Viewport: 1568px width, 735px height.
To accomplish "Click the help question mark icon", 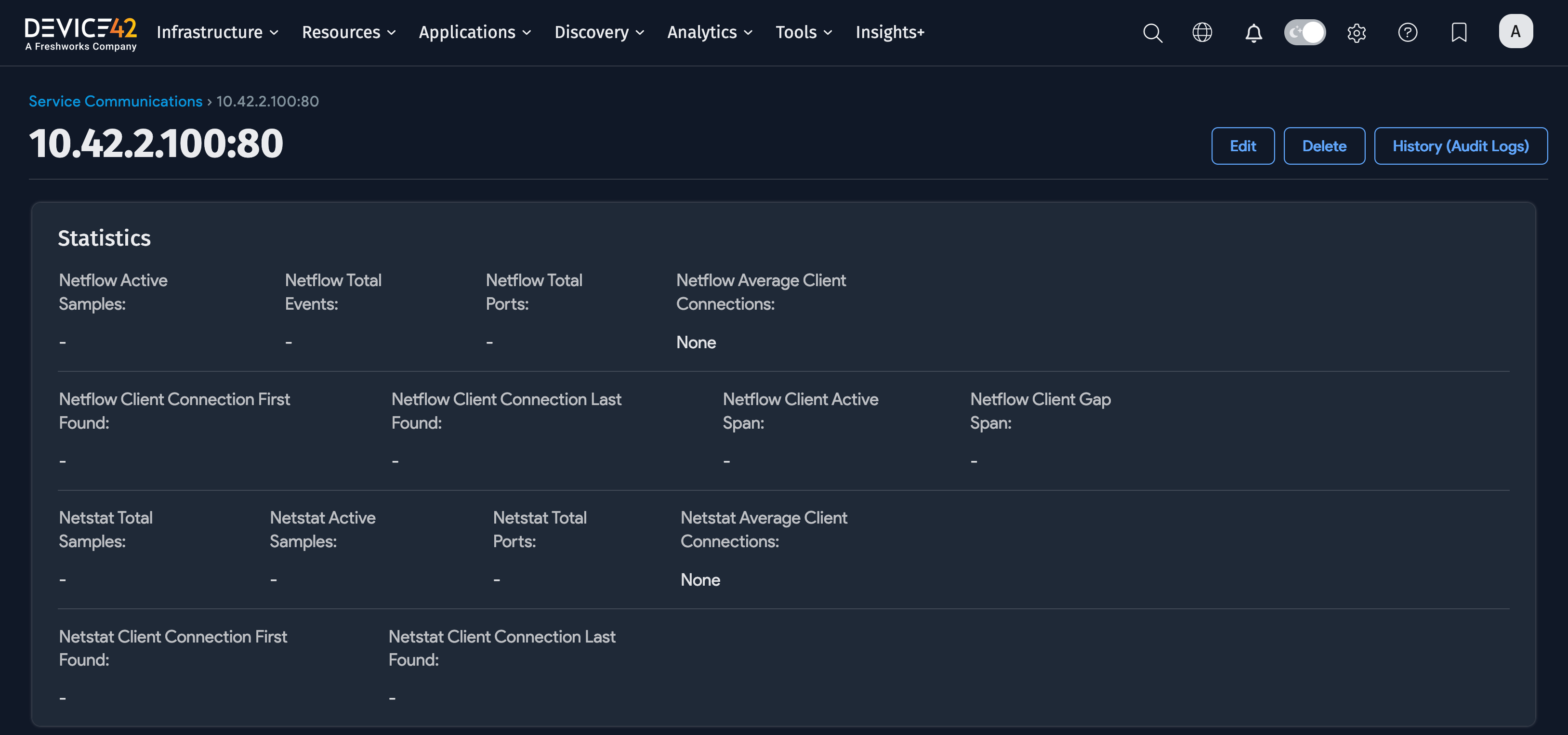I will pos(1407,32).
